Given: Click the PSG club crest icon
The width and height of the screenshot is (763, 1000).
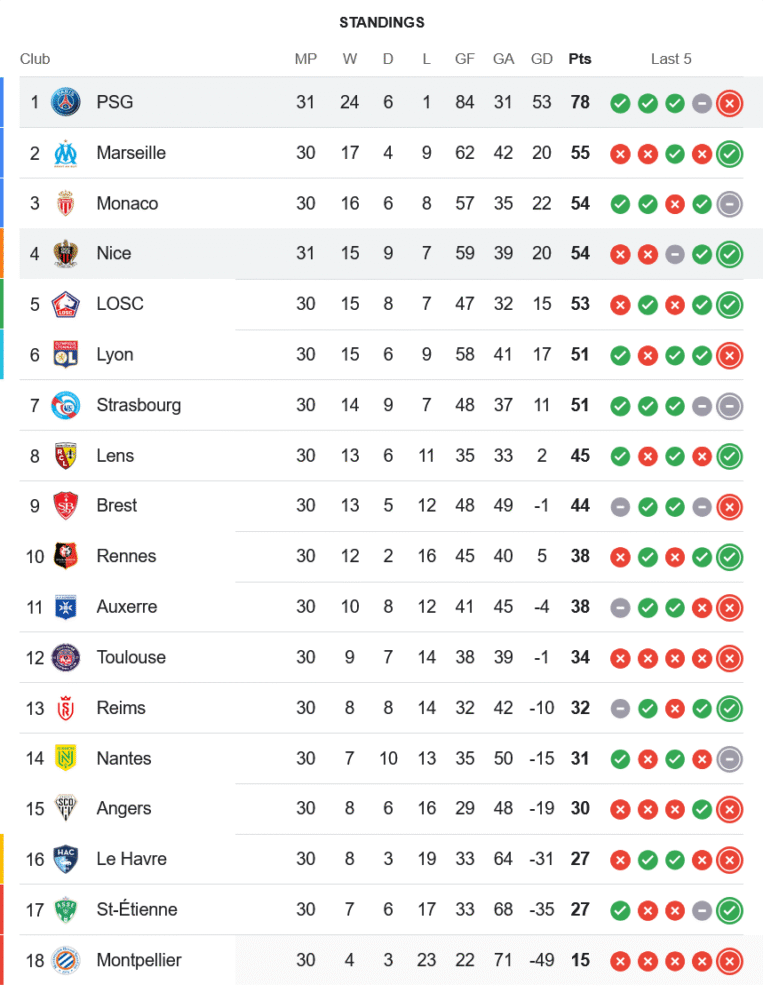Looking at the screenshot, I should [x=66, y=102].
